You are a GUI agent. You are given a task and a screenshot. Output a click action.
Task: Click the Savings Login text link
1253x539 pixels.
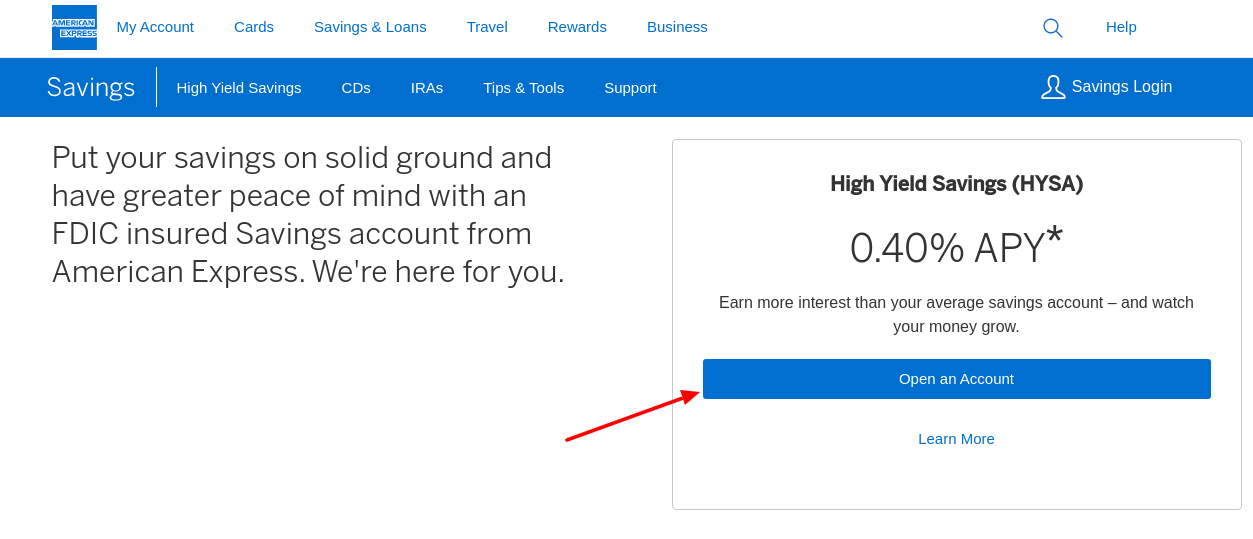[x=1122, y=87]
